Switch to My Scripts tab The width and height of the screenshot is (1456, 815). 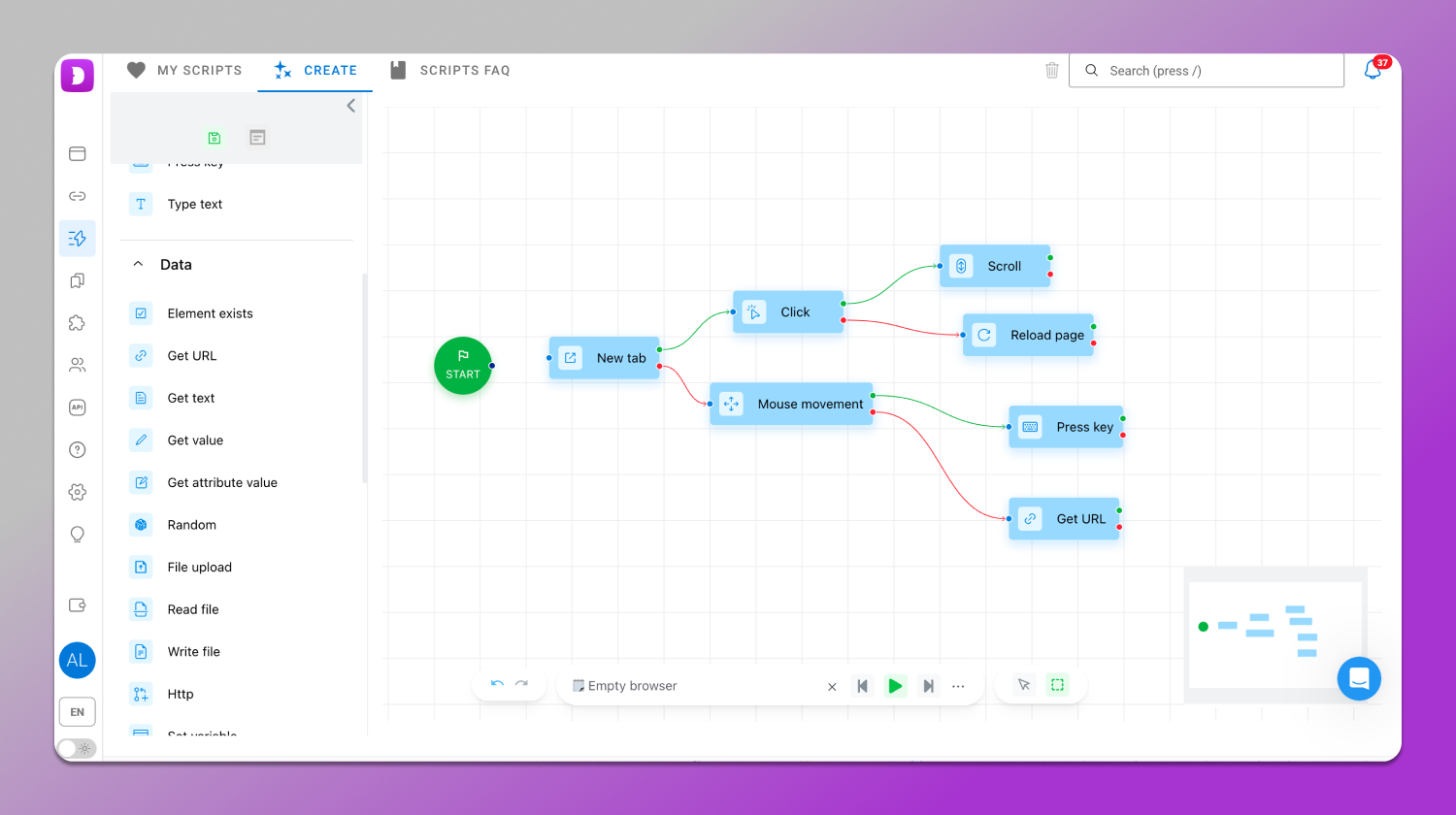click(184, 70)
